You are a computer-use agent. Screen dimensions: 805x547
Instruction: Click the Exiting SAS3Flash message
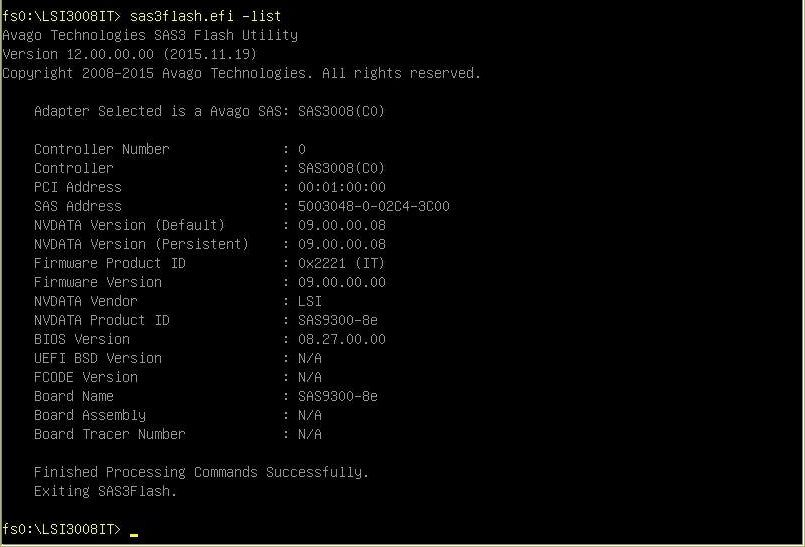[105, 492]
